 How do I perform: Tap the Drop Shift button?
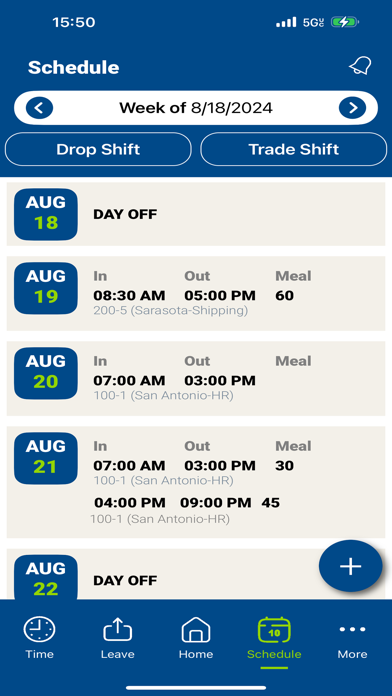click(98, 149)
